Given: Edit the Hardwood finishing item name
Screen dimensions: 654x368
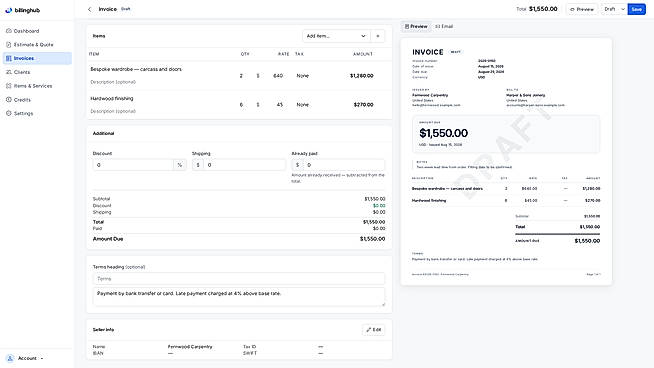Looking at the screenshot, I should (x=161, y=98).
